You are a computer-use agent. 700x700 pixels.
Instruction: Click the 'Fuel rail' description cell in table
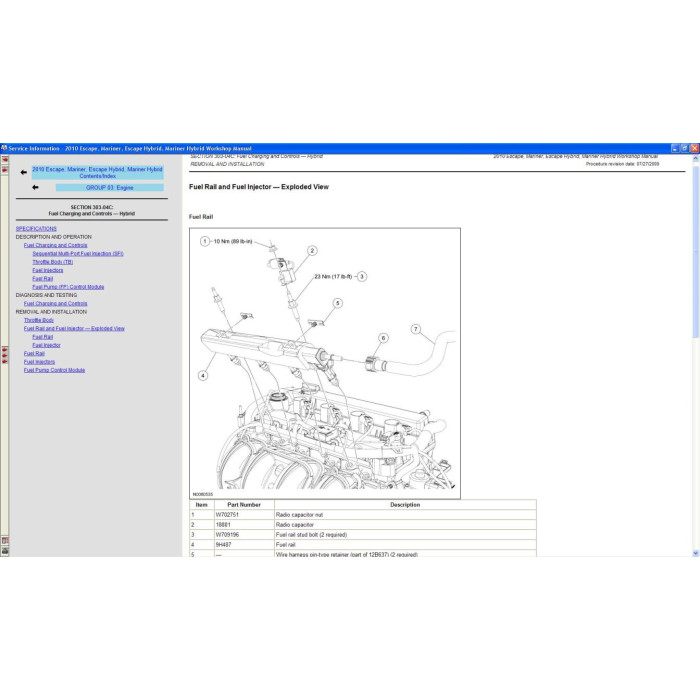pyautogui.click(x=405, y=545)
